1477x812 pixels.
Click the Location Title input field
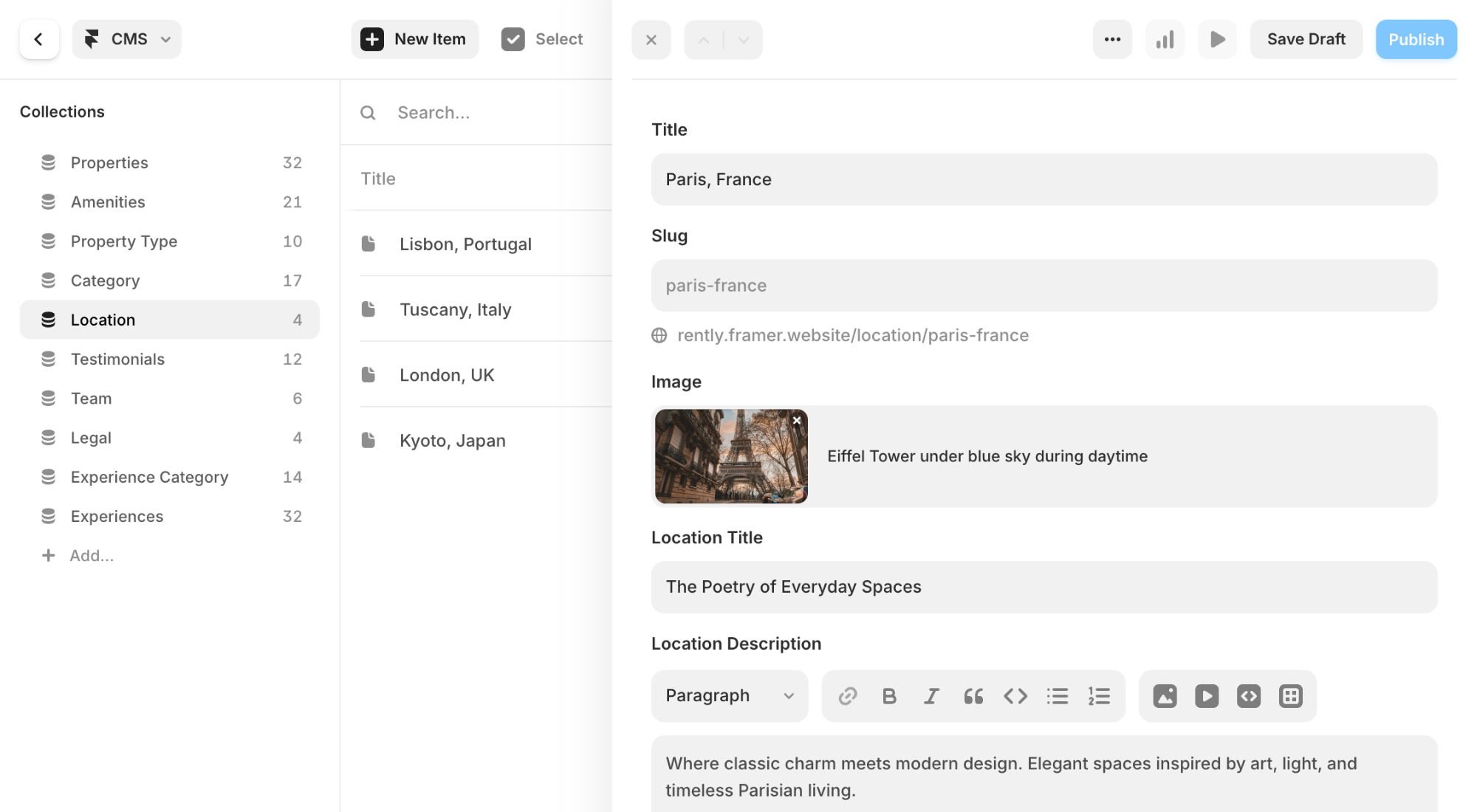click(1044, 587)
